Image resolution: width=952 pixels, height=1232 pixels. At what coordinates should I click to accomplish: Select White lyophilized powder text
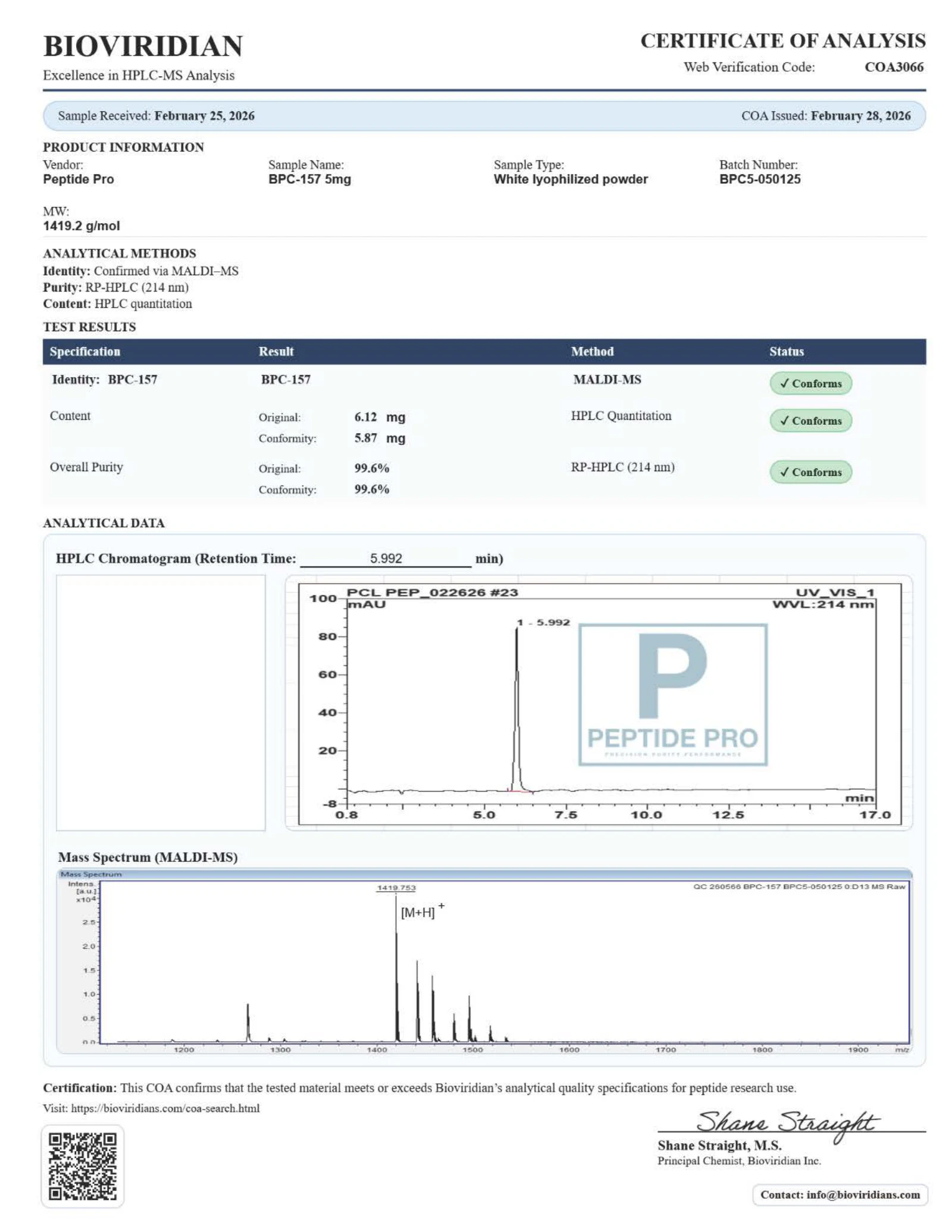pos(571,179)
